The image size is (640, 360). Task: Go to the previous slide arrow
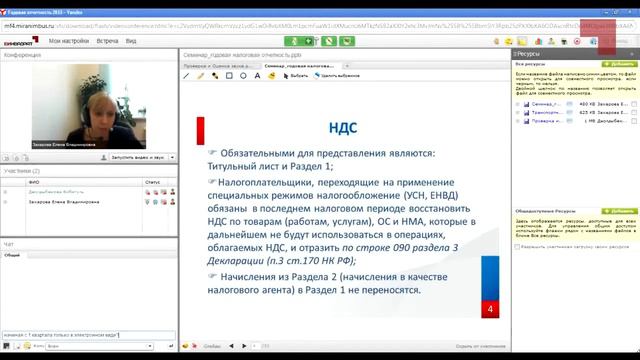click(231, 346)
